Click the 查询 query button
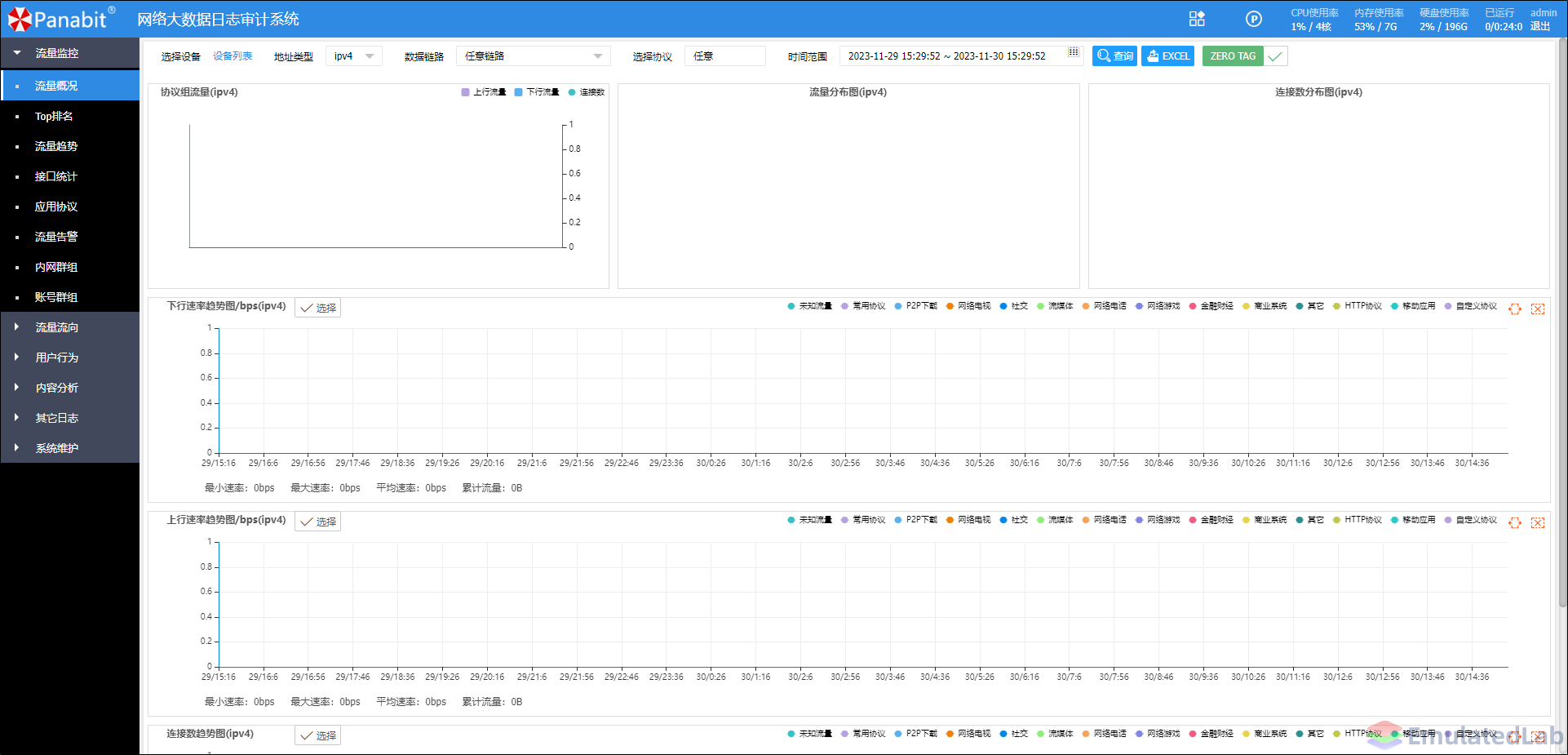This screenshot has height=755, width=1568. 1114,56
